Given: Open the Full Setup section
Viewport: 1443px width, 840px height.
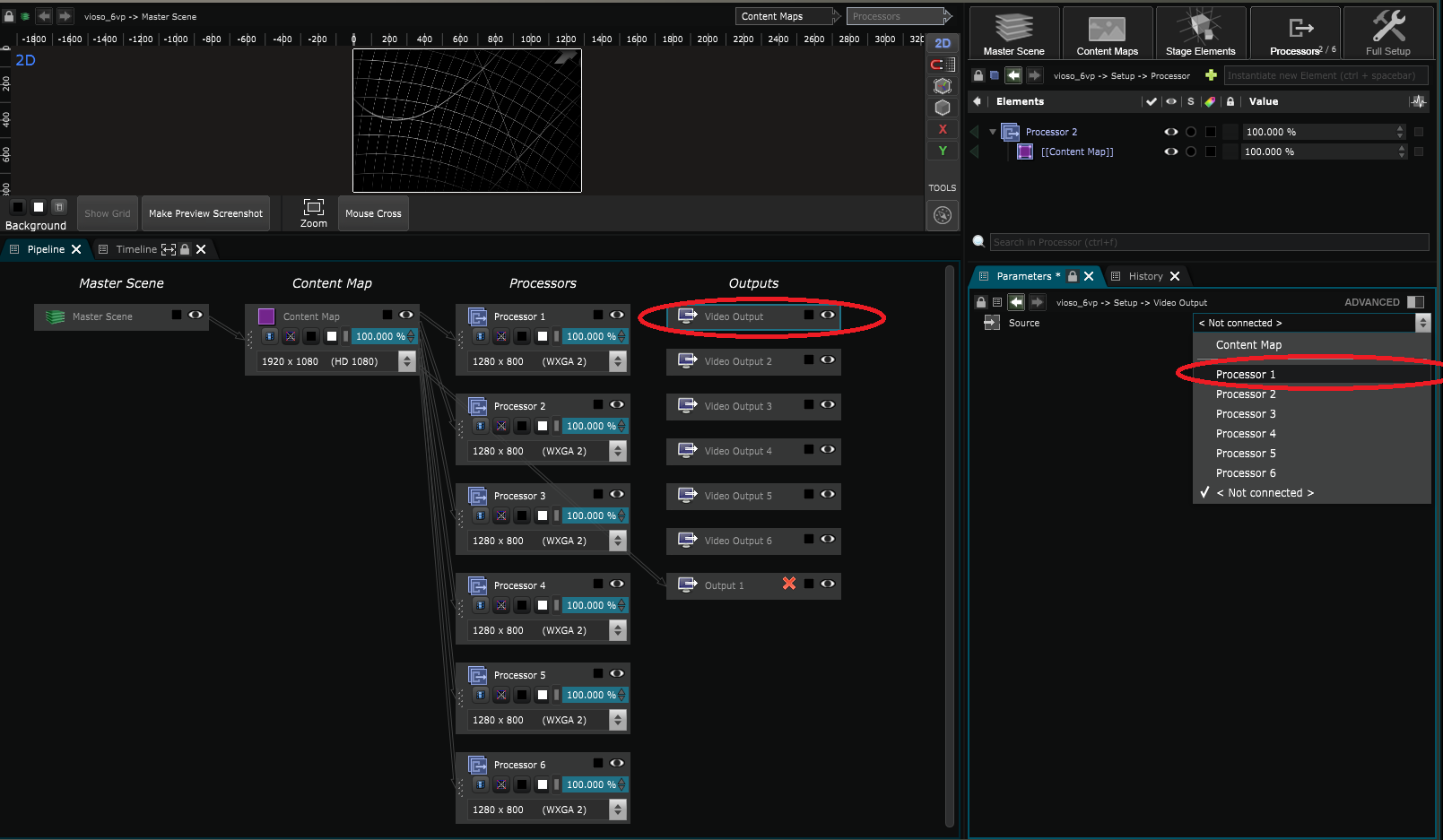Looking at the screenshot, I should (x=1388, y=33).
